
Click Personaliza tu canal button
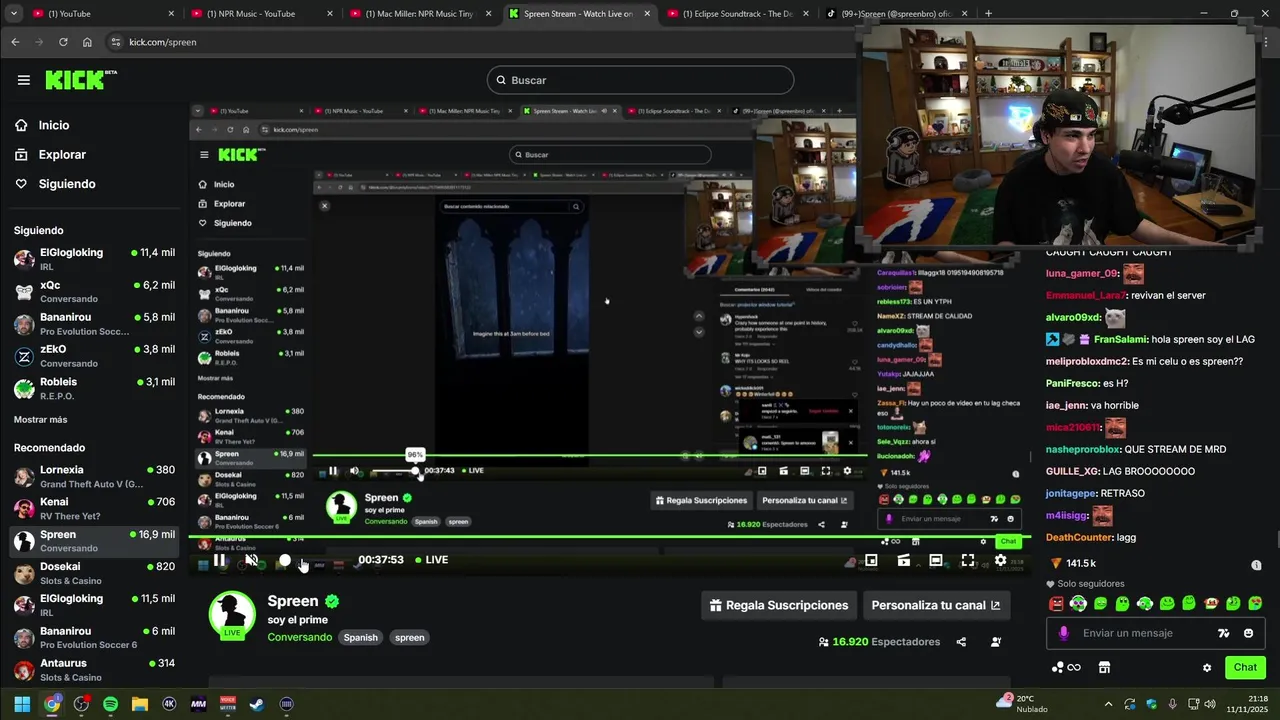pyautogui.click(x=936, y=605)
